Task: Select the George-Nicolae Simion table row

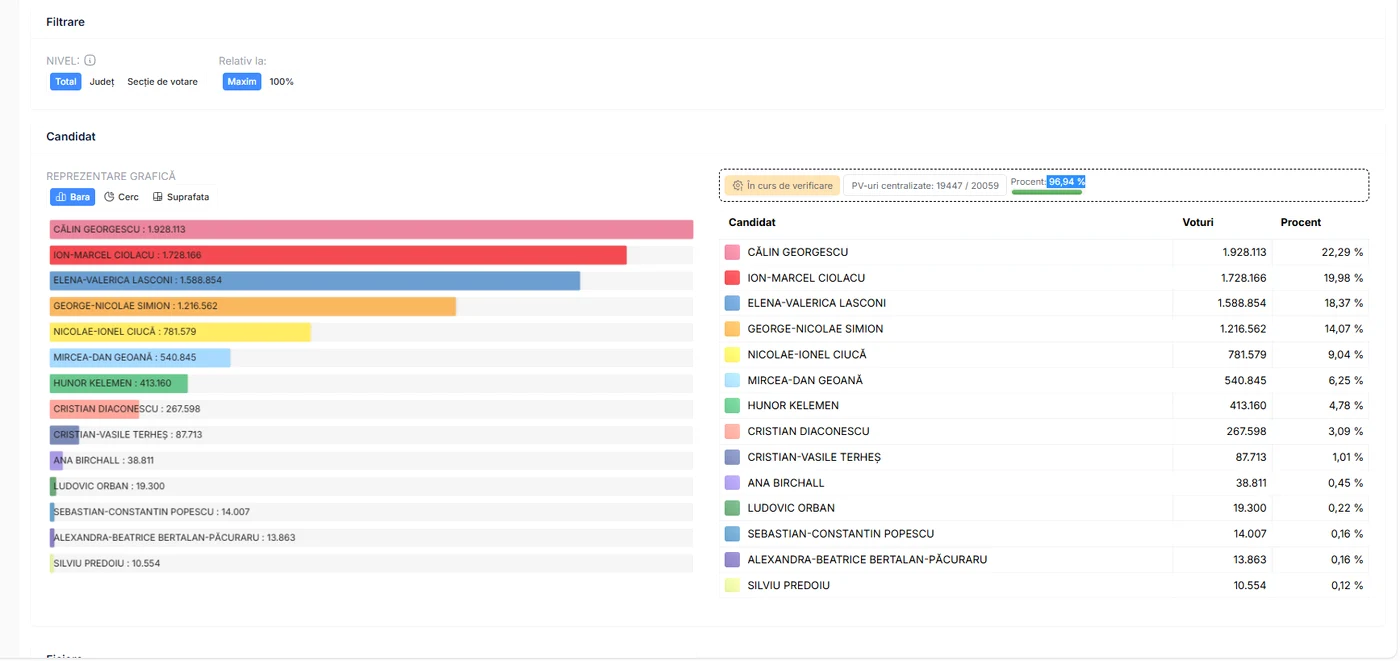Action: coord(1045,329)
